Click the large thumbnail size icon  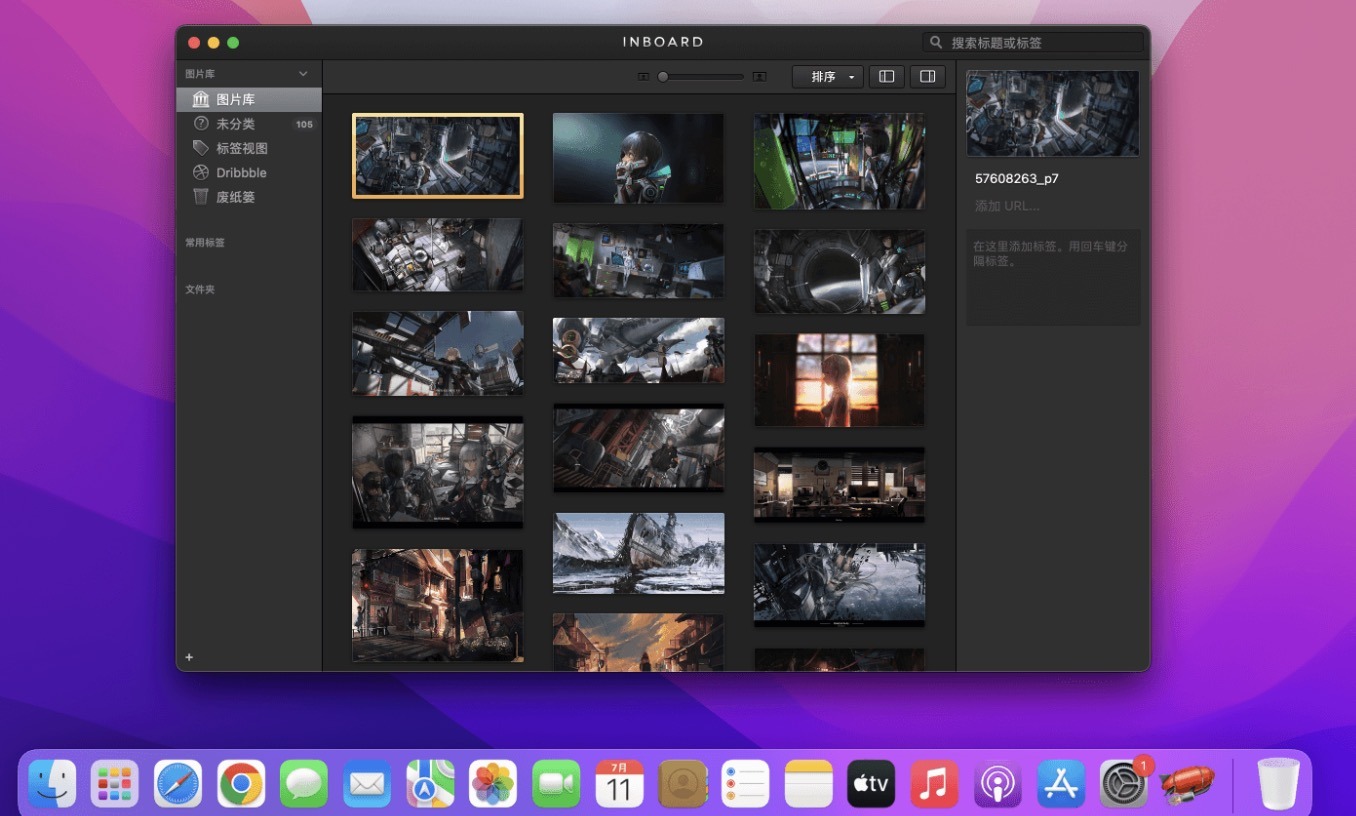[x=760, y=77]
